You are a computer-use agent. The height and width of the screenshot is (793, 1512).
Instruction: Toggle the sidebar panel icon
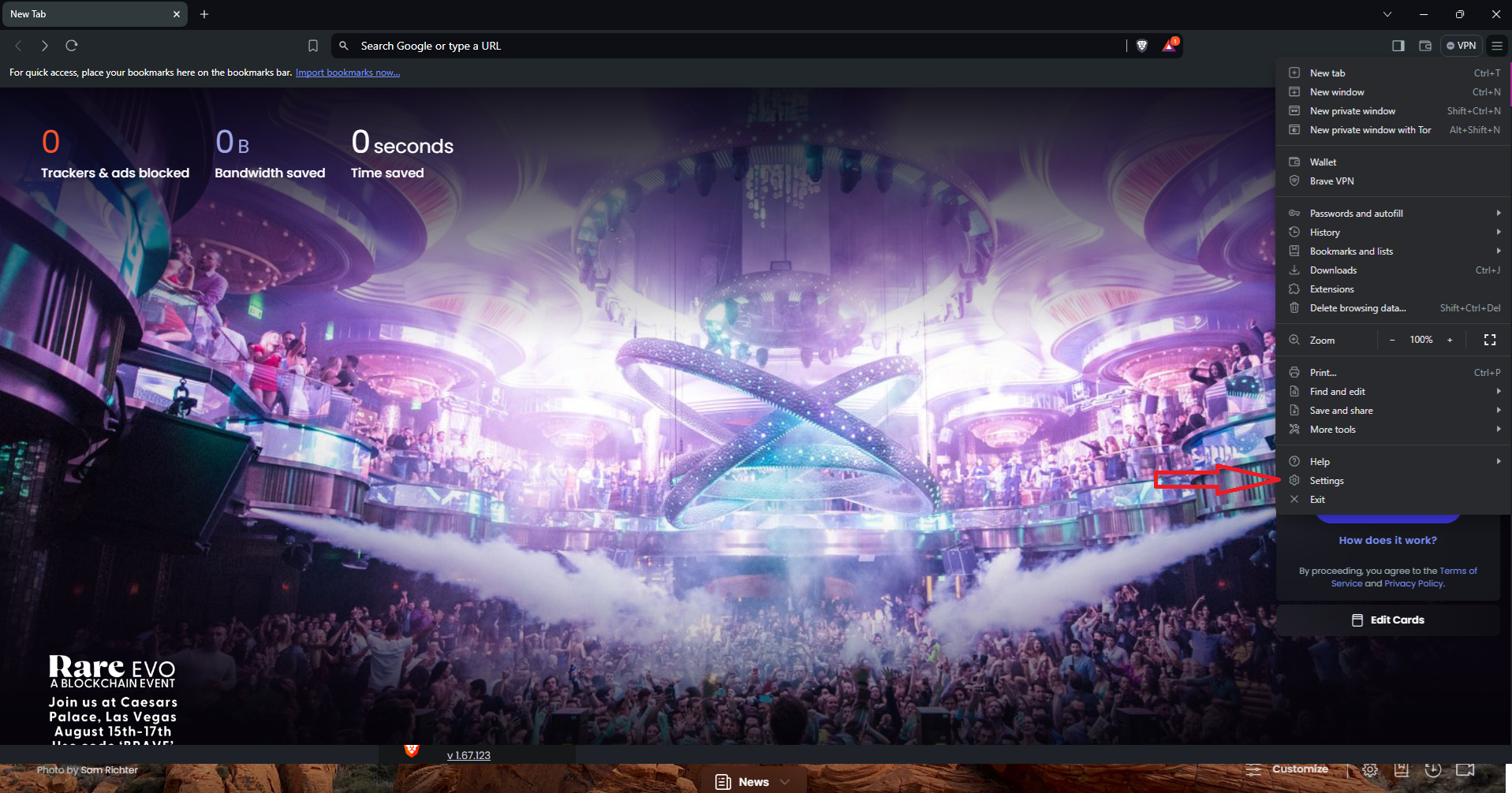click(x=1398, y=46)
